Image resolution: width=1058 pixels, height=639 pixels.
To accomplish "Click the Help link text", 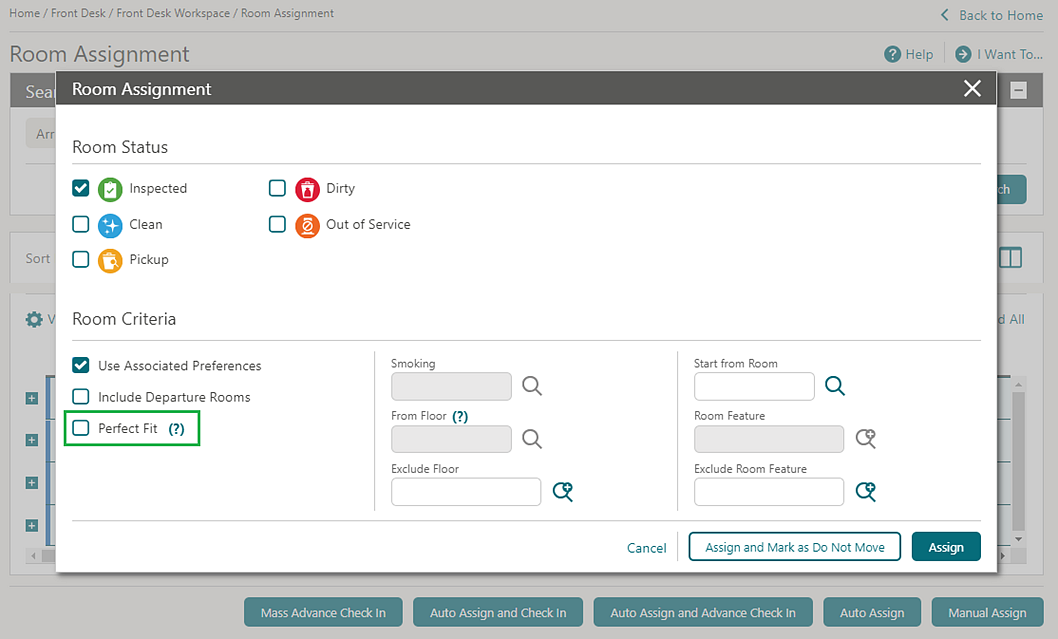I will tap(919, 54).
